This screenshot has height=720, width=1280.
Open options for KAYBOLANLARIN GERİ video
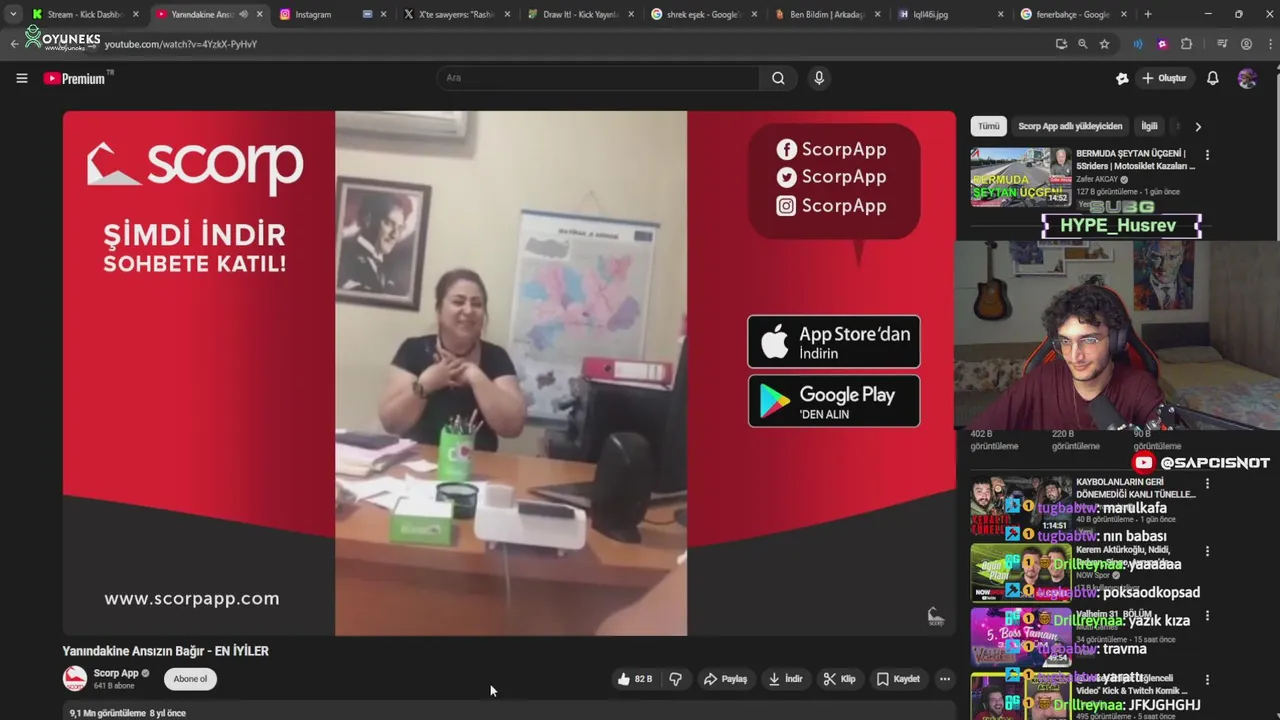(1207, 483)
